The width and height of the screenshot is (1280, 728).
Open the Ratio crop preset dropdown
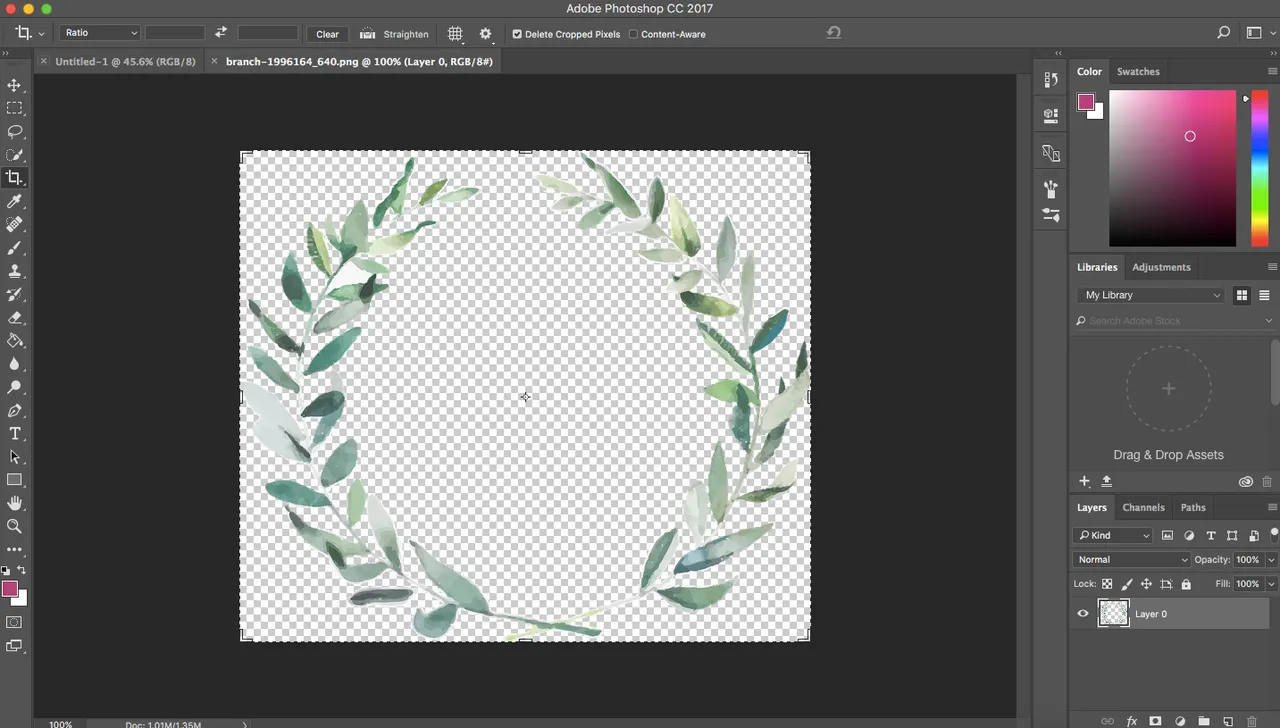click(x=99, y=33)
